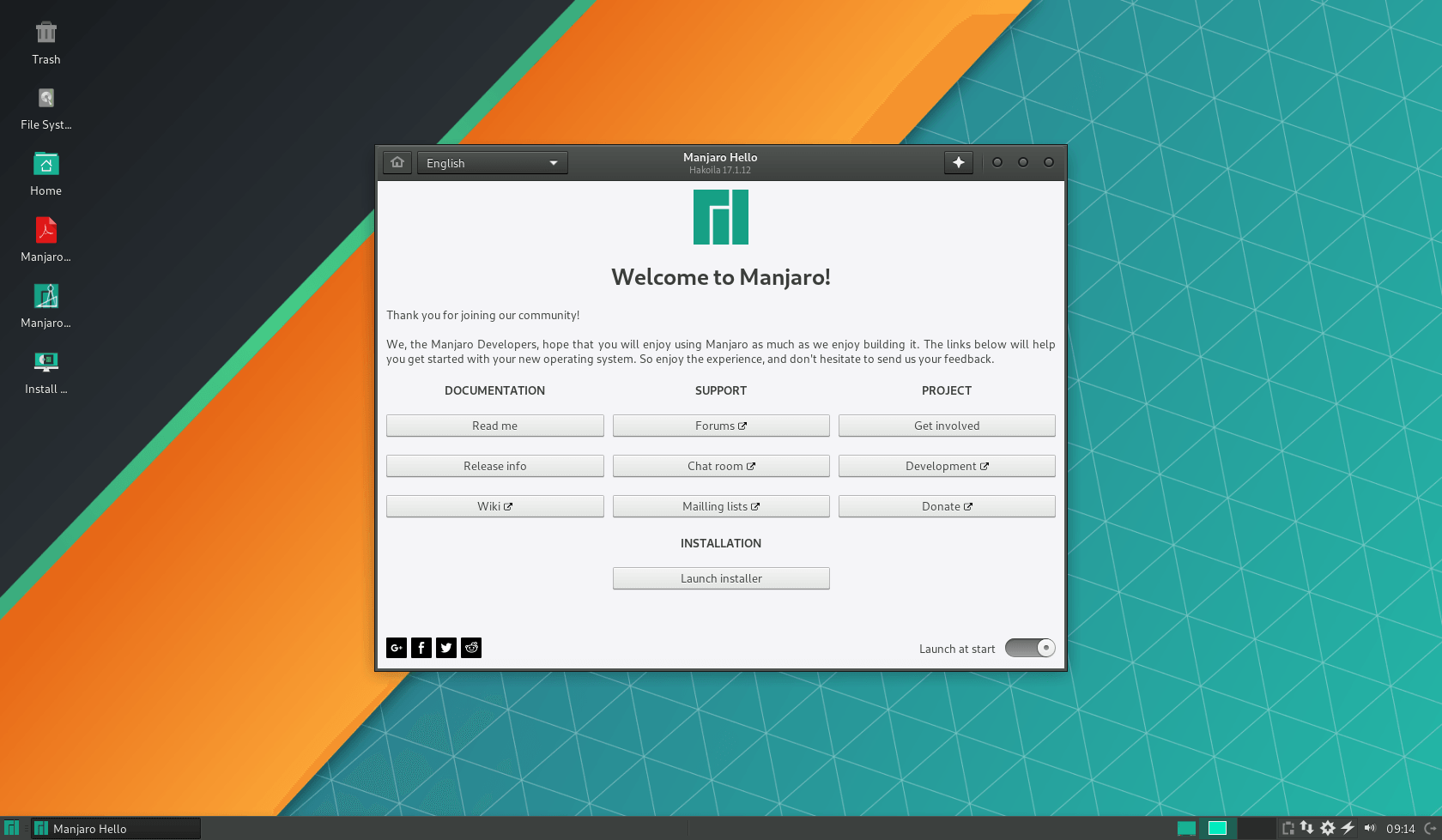Select the Manjaro PDF document desktop icon

coord(46,240)
